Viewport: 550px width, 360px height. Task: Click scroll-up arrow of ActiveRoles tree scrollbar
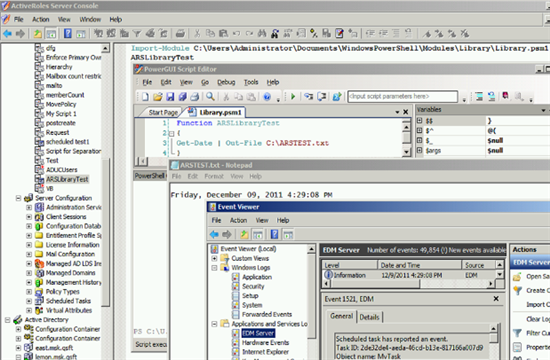pyautogui.click(x=105, y=48)
